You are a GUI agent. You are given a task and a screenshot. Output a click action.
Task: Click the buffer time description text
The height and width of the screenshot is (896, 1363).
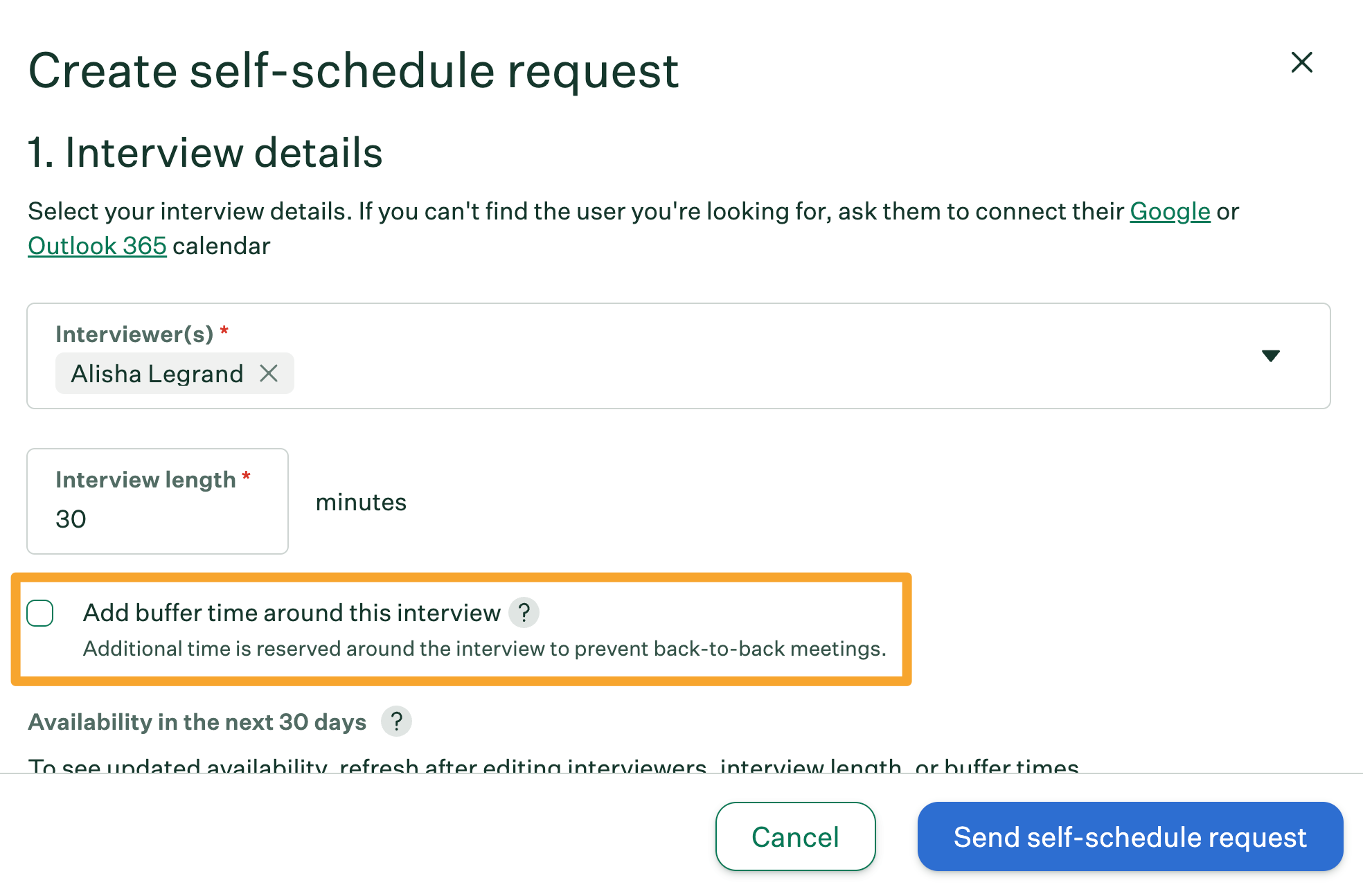(x=484, y=649)
